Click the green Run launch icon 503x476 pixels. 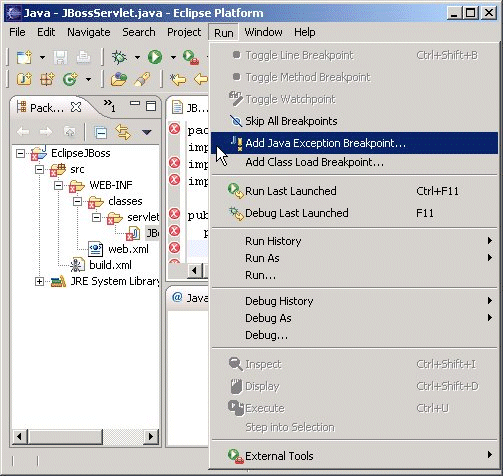155,57
